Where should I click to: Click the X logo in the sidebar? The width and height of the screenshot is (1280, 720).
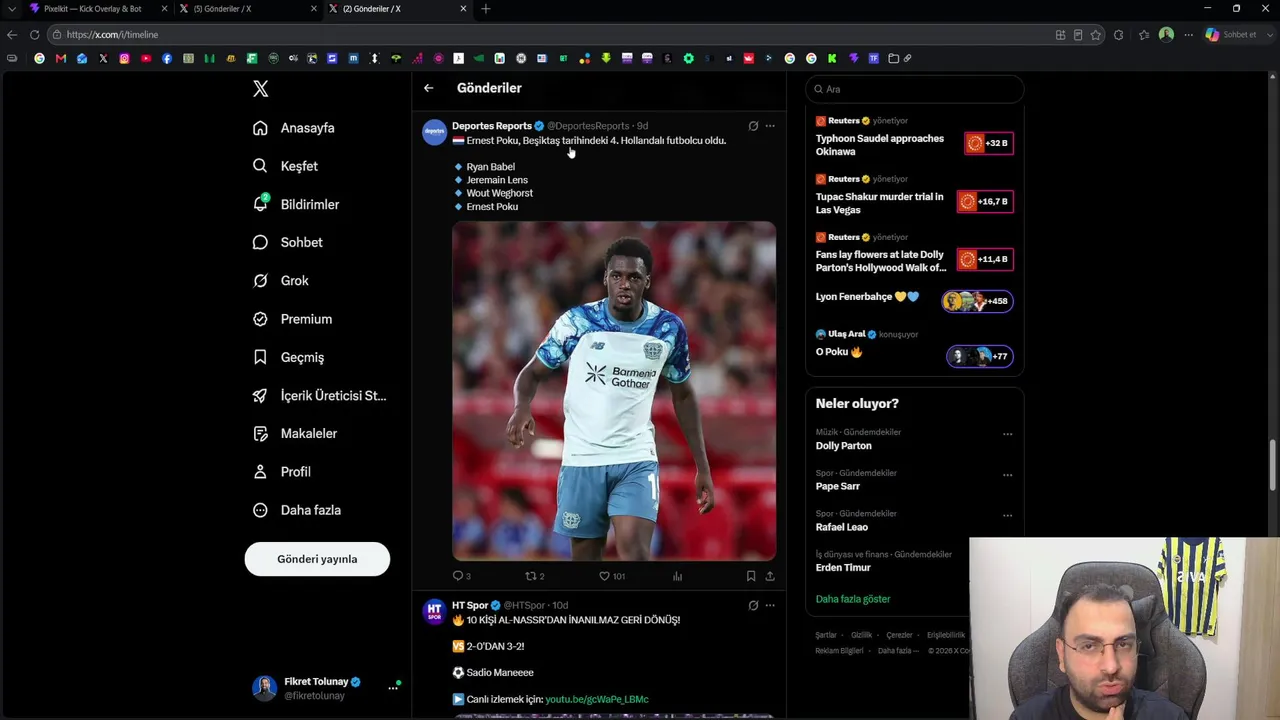(x=261, y=89)
